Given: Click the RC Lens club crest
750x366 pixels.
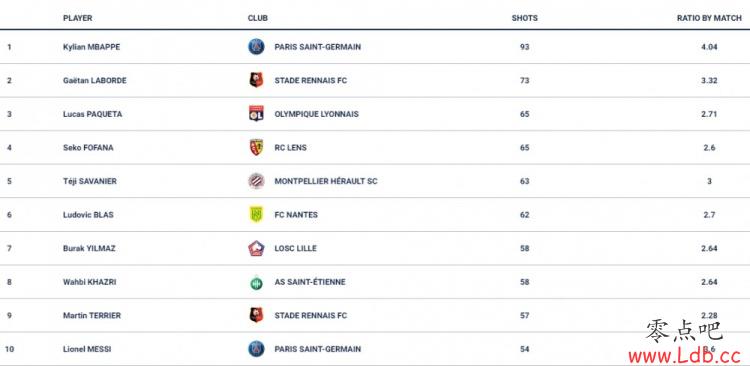Looking at the screenshot, I should point(256,147).
